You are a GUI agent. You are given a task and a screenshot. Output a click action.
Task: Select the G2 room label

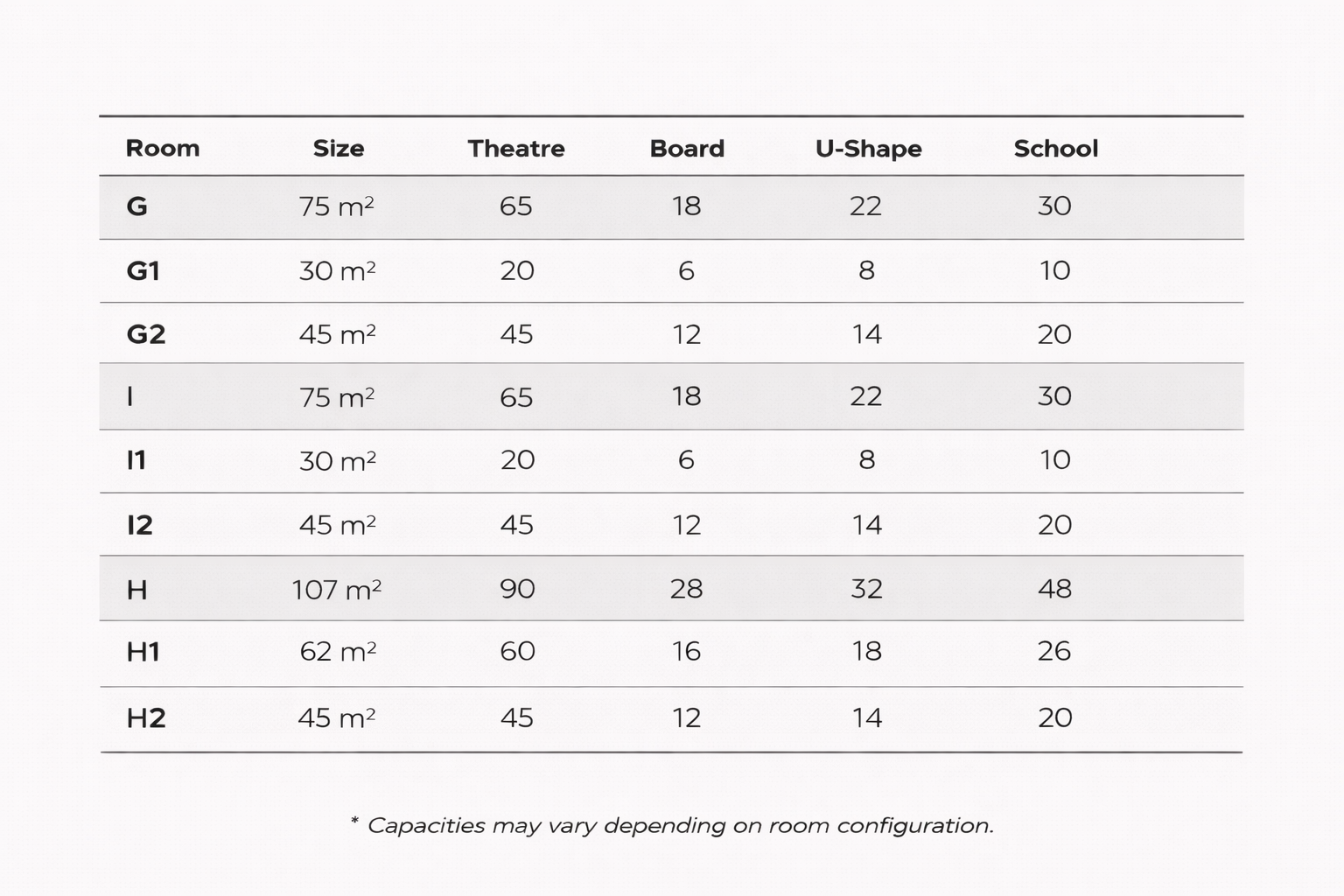[x=146, y=334]
